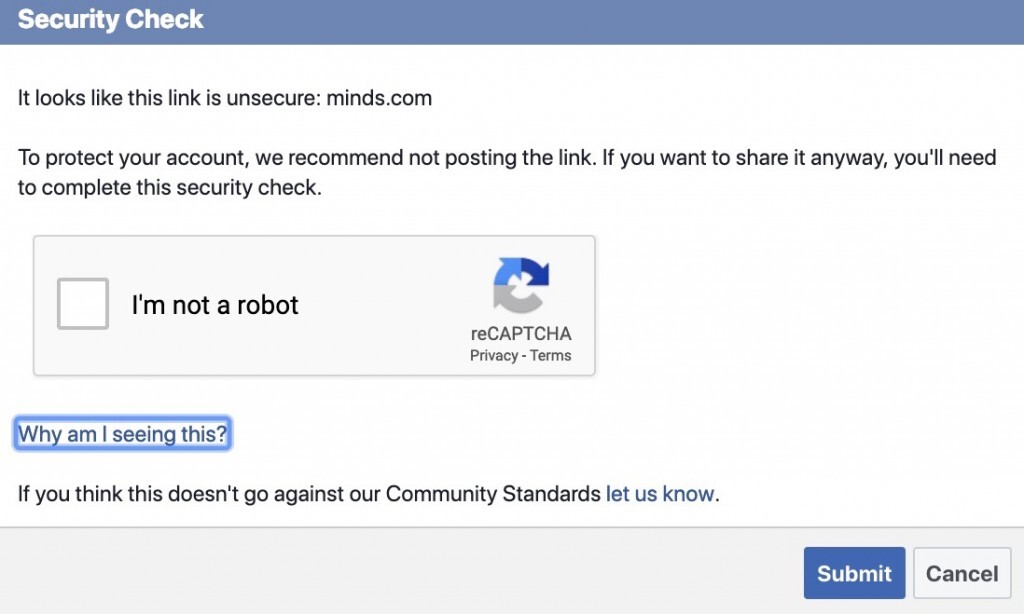Dismiss the dialog with Cancel
This screenshot has width=1024, height=614.
[961, 574]
